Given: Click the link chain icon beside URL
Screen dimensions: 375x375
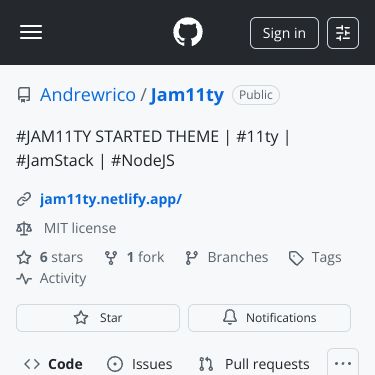Looking at the screenshot, I should pyautogui.click(x=24, y=199).
